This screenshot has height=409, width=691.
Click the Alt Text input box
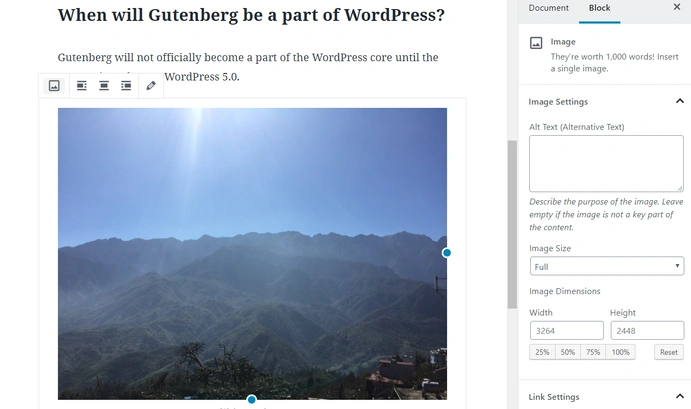click(606, 164)
